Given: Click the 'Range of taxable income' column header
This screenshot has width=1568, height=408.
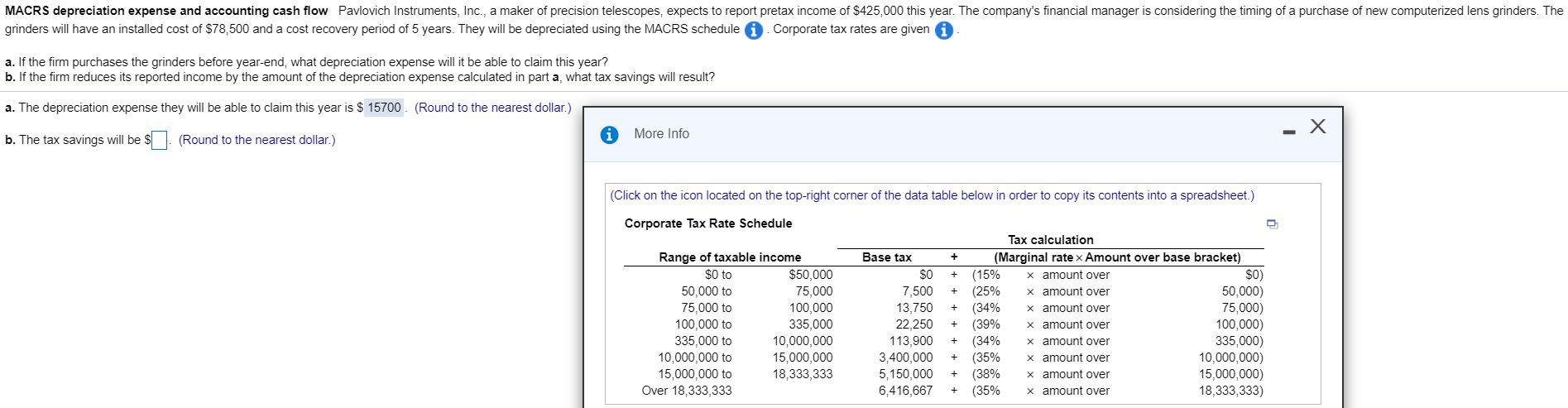Looking at the screenshot, I should point(730,257).
